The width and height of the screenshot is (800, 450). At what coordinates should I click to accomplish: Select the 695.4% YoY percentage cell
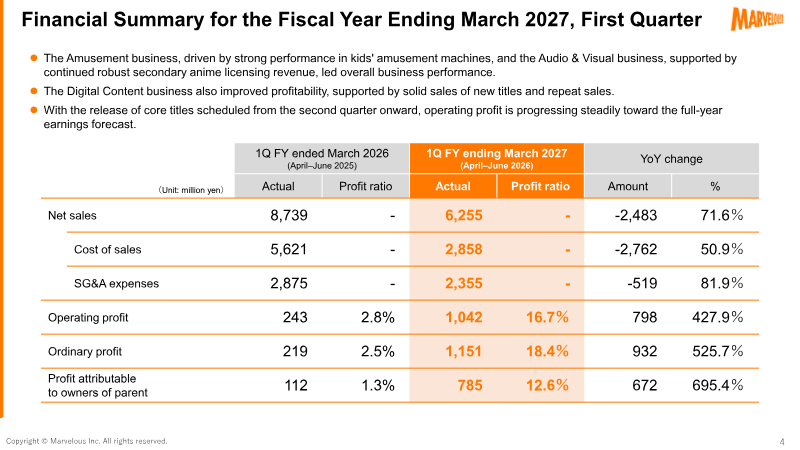click(x=717, y=385)
